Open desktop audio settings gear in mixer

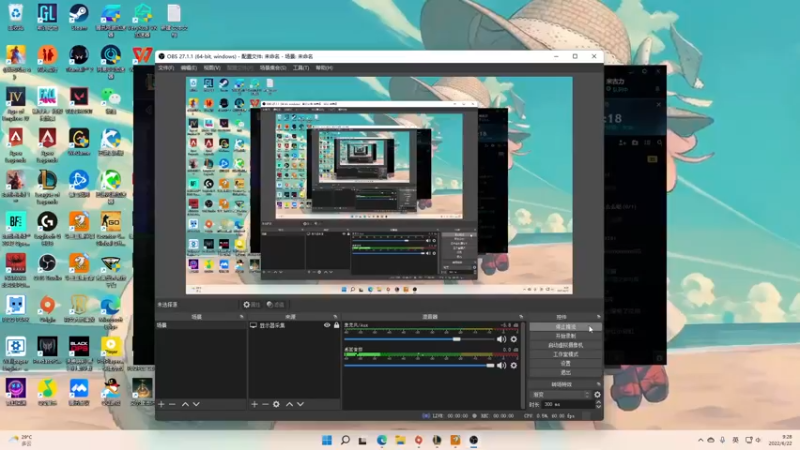click(514, 365)
